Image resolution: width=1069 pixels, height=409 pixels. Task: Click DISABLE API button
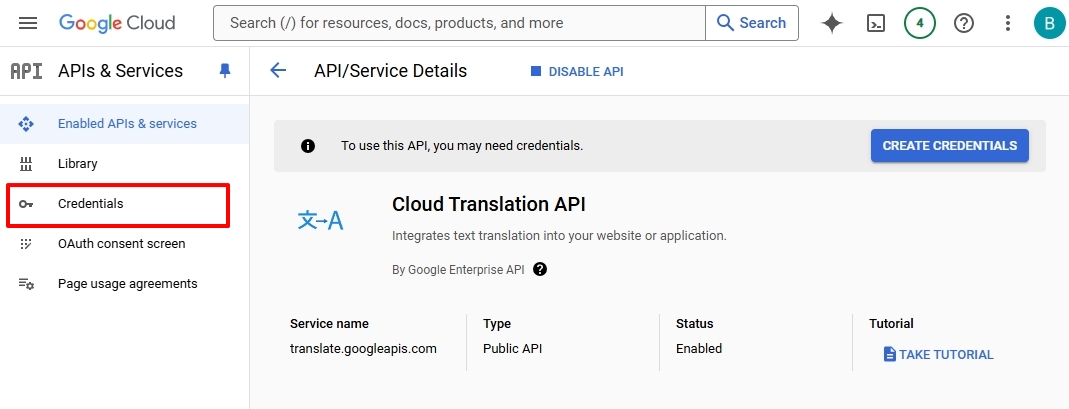[x=577, y=71]
